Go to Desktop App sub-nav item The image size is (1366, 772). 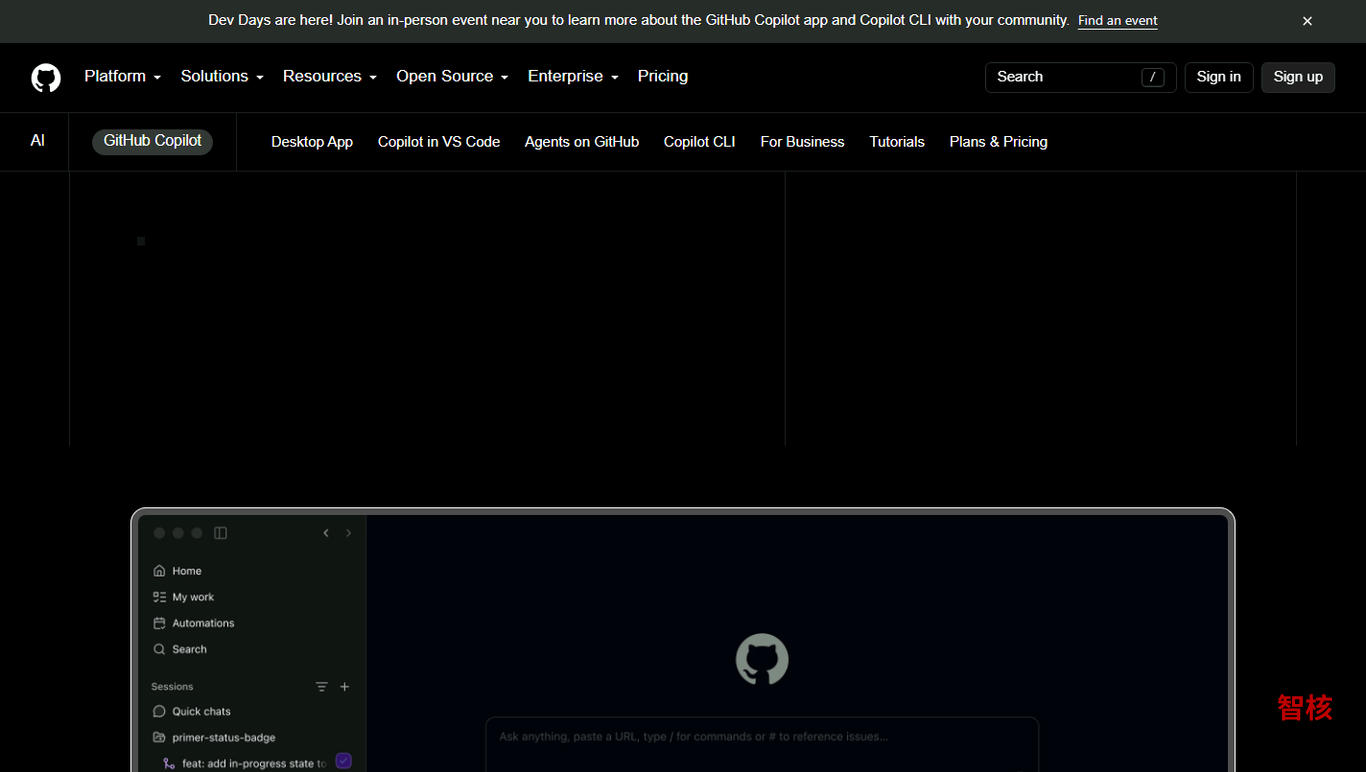(312, 142)
